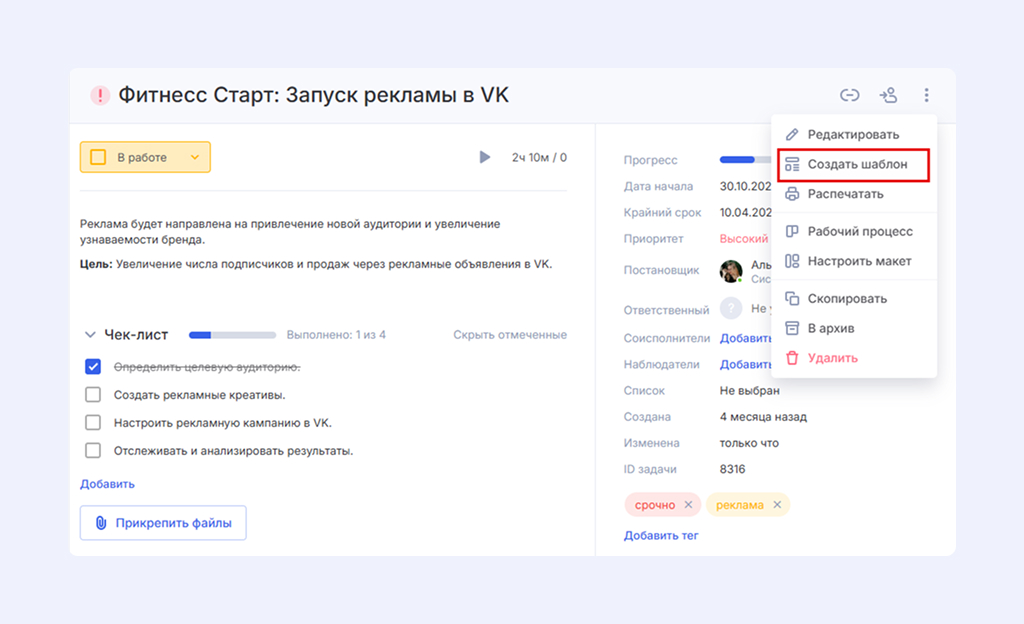
Task: Click the checklist progress bar
Action: pyautogui.click(x=232, y=335)
